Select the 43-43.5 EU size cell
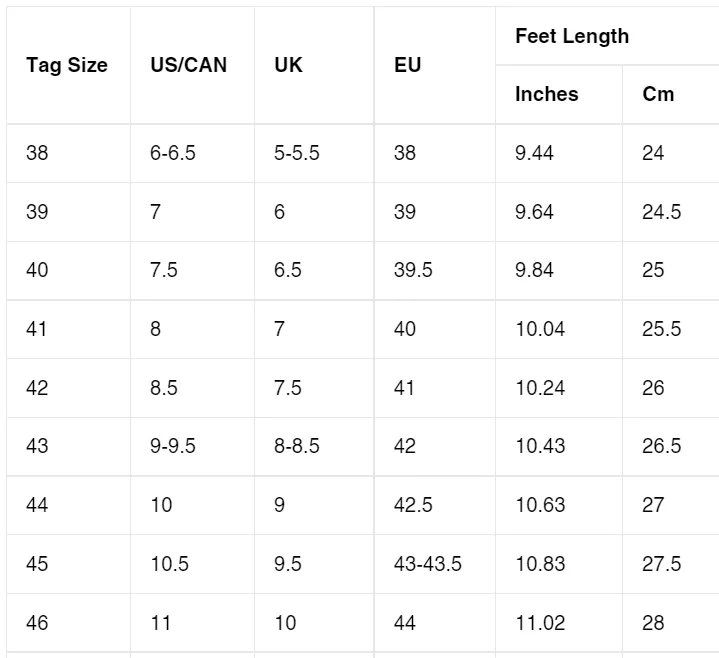Image resolution: width=719 pixels, height=658 pixels. [x=435, y=564]
